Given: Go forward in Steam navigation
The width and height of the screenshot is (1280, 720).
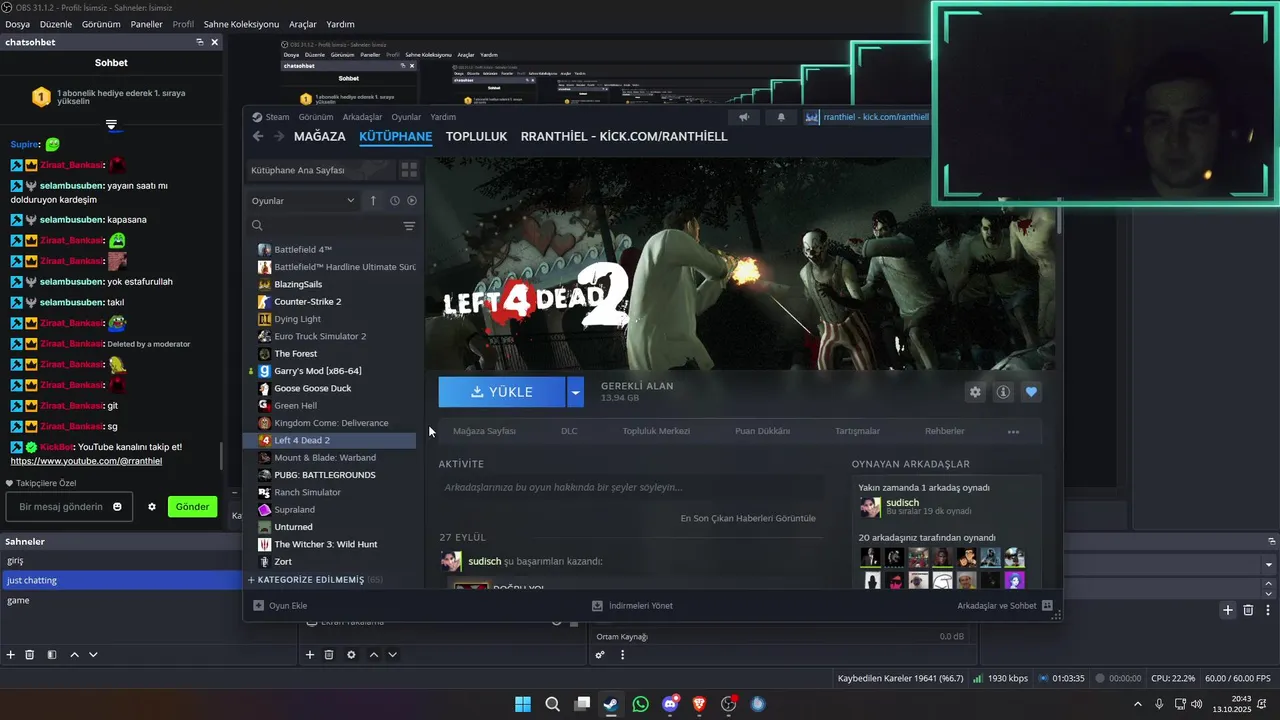Looking at the screenshot, I should pos(279,136).
